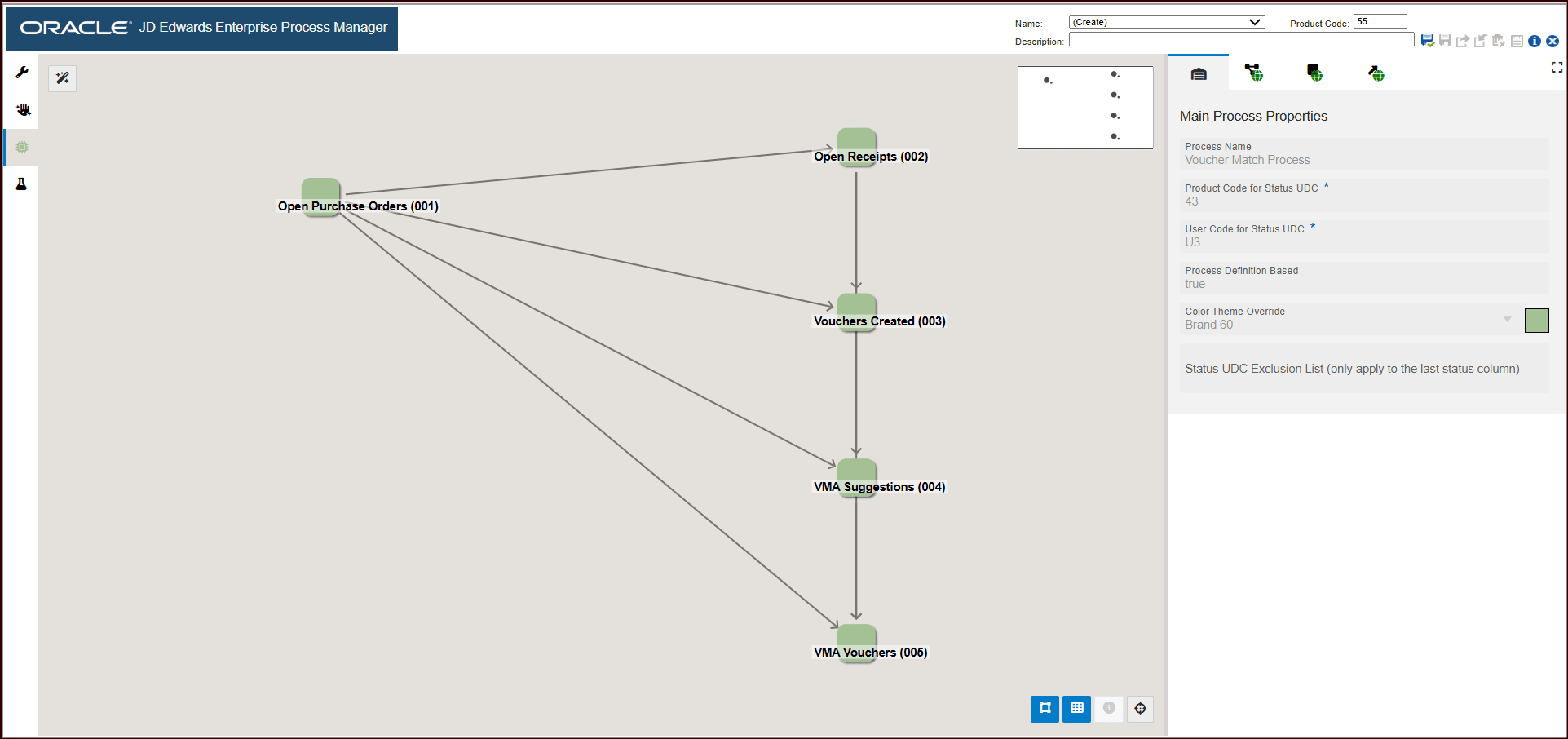Click the grey share arrow export icon
The image size is (1568, 739).
pyautogui.click(x=1463, y=41)
